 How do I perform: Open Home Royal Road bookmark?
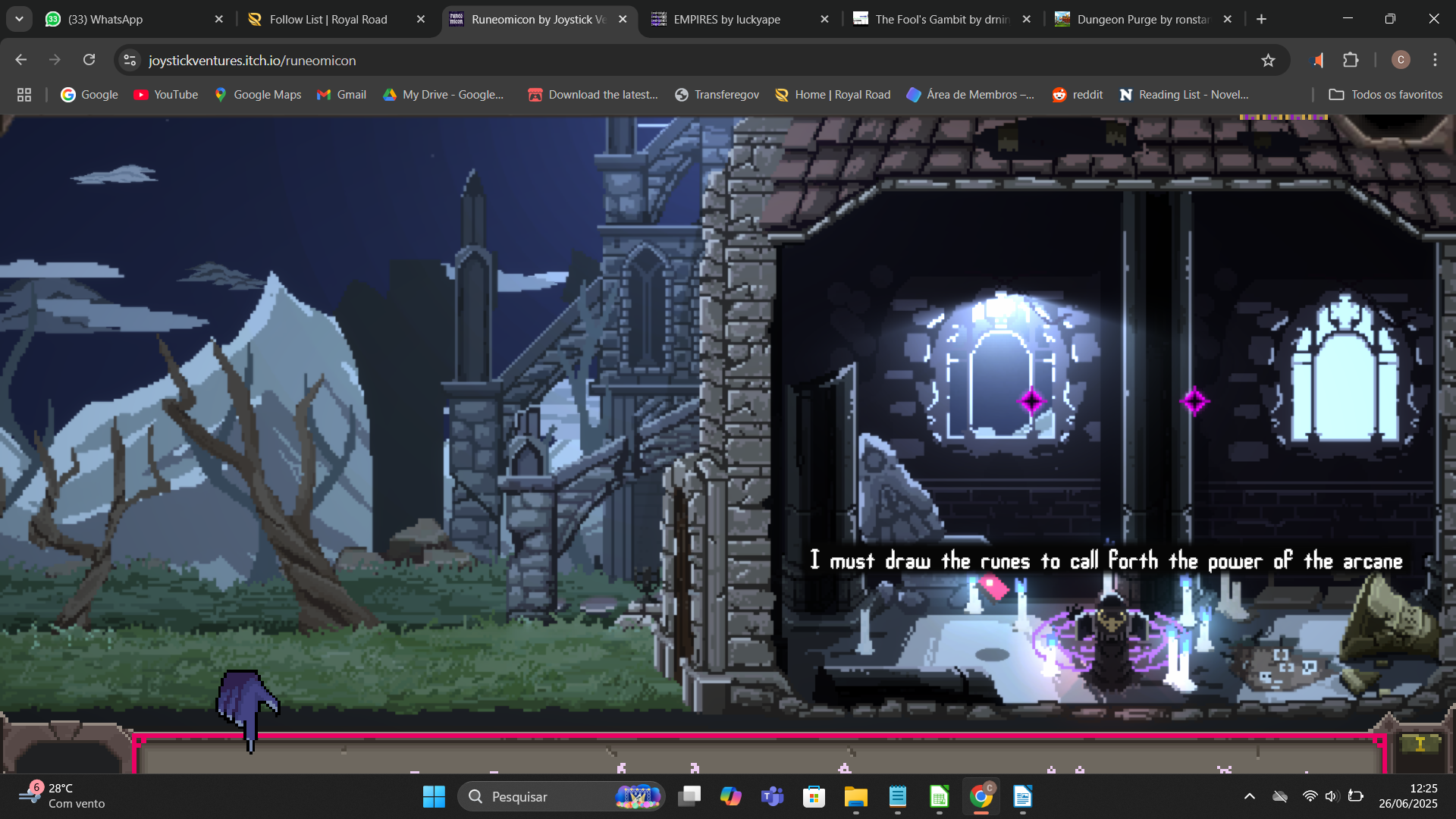pyautogui.click(x=833, y=95)
